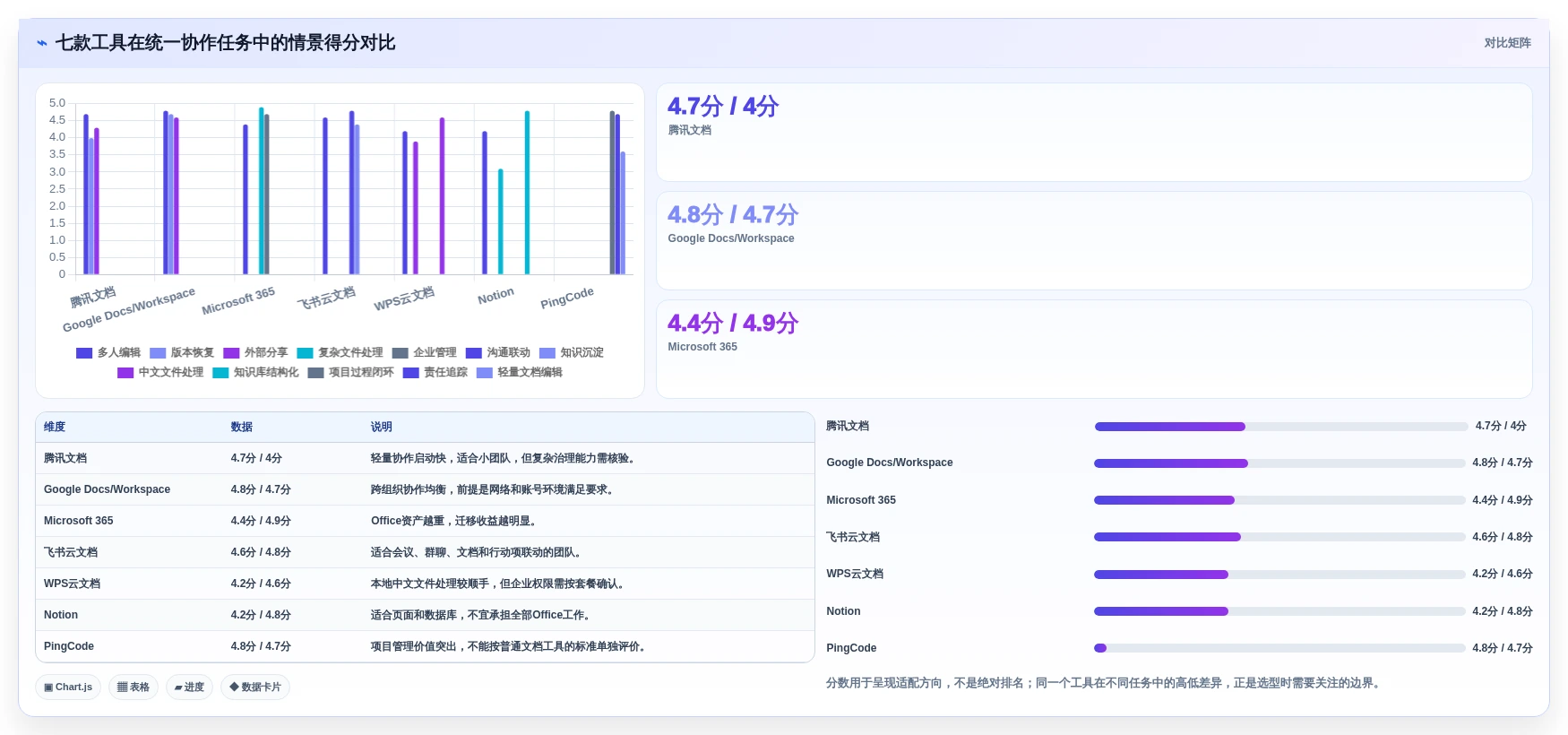Viewport: 1568px width, 735px height.
Task: Click the Notion progress bar
Action: point(1279,611)
